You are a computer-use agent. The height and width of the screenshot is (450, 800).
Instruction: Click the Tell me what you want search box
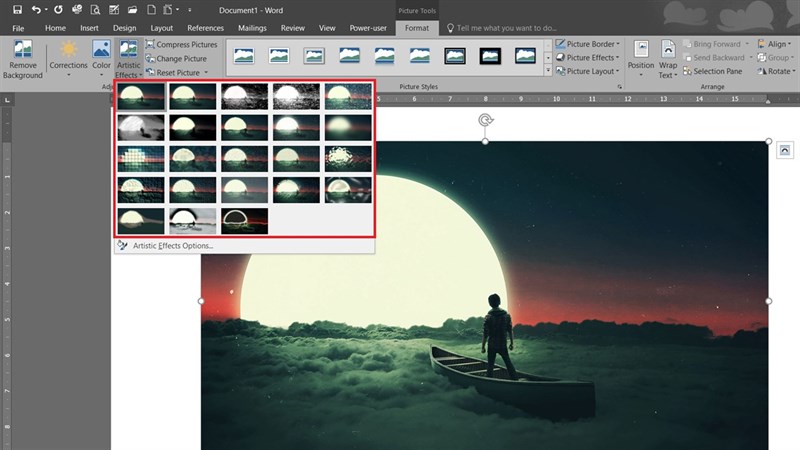505,28
